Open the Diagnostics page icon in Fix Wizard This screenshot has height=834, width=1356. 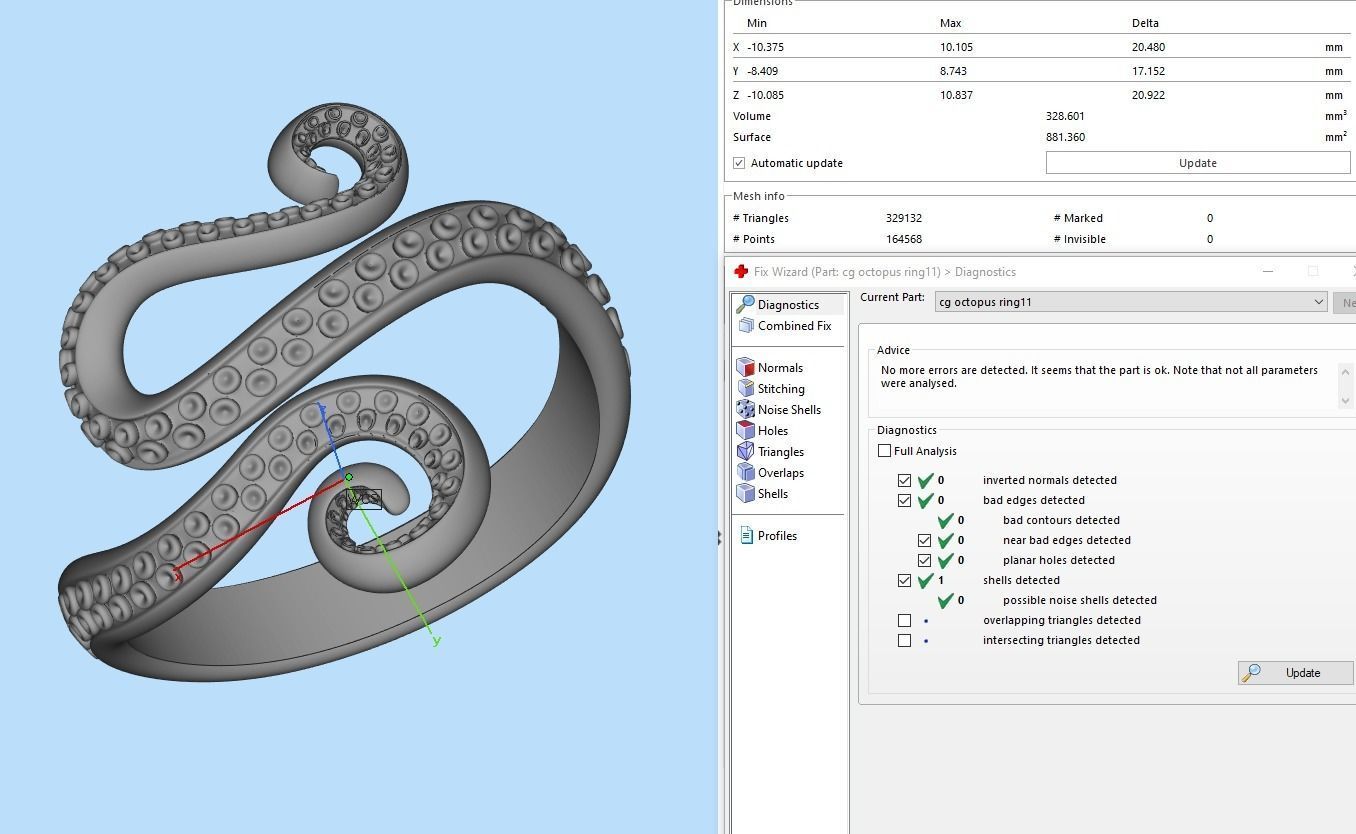[745, 304]
